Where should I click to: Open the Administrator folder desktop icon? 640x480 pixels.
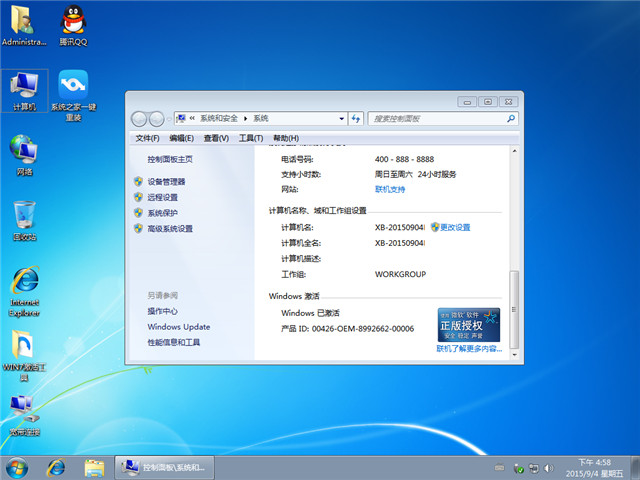click(24, 25)
